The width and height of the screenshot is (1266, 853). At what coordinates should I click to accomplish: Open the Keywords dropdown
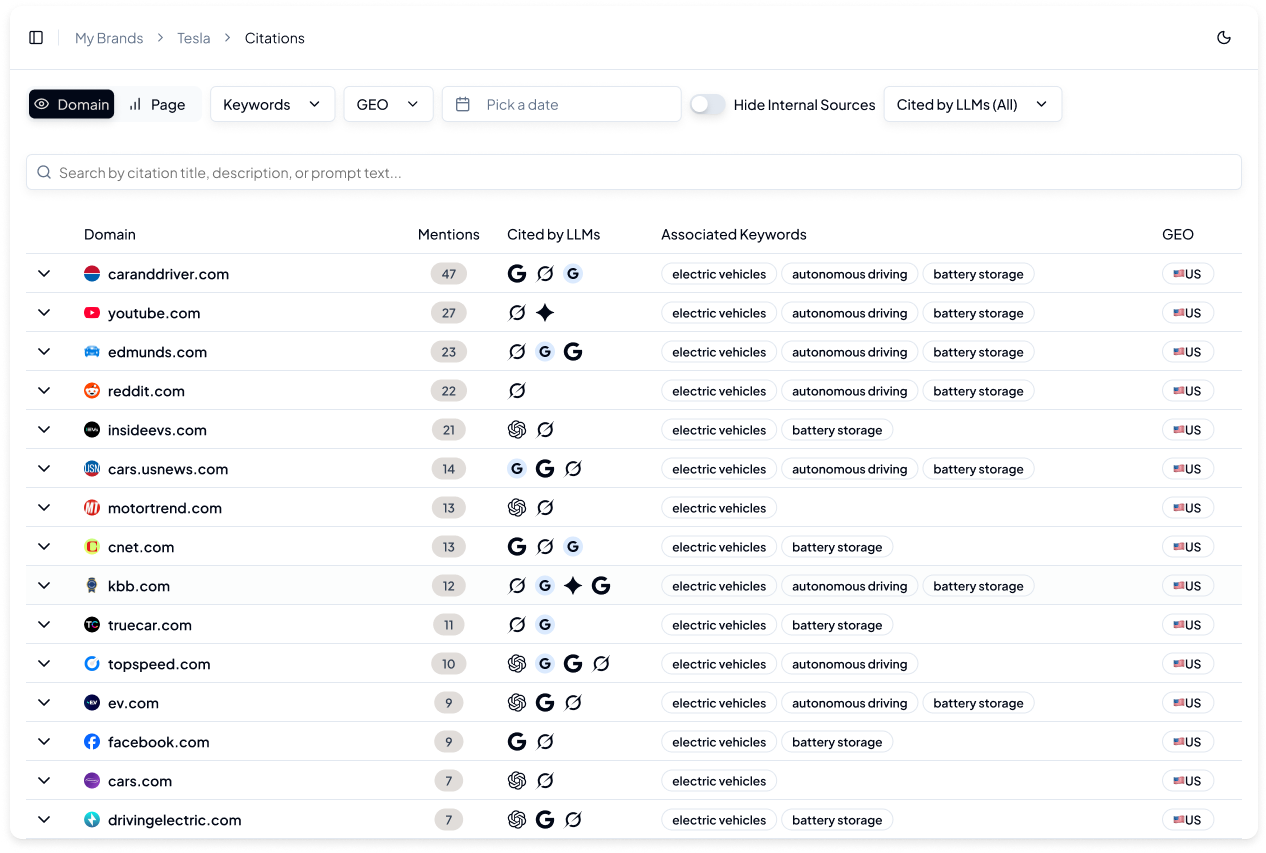click(272, 104)
